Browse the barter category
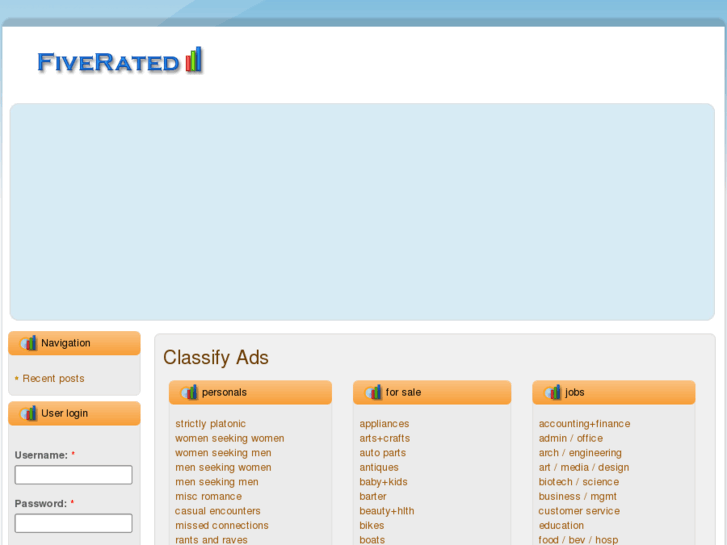The height and width of the screenshot is (545, 727). 373,496
